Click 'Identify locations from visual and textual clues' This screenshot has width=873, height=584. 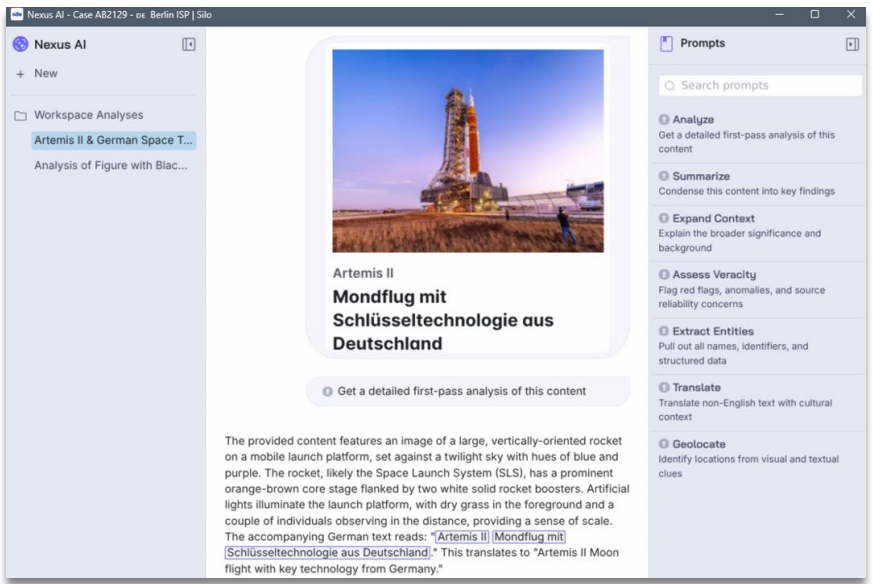point(748,467)
